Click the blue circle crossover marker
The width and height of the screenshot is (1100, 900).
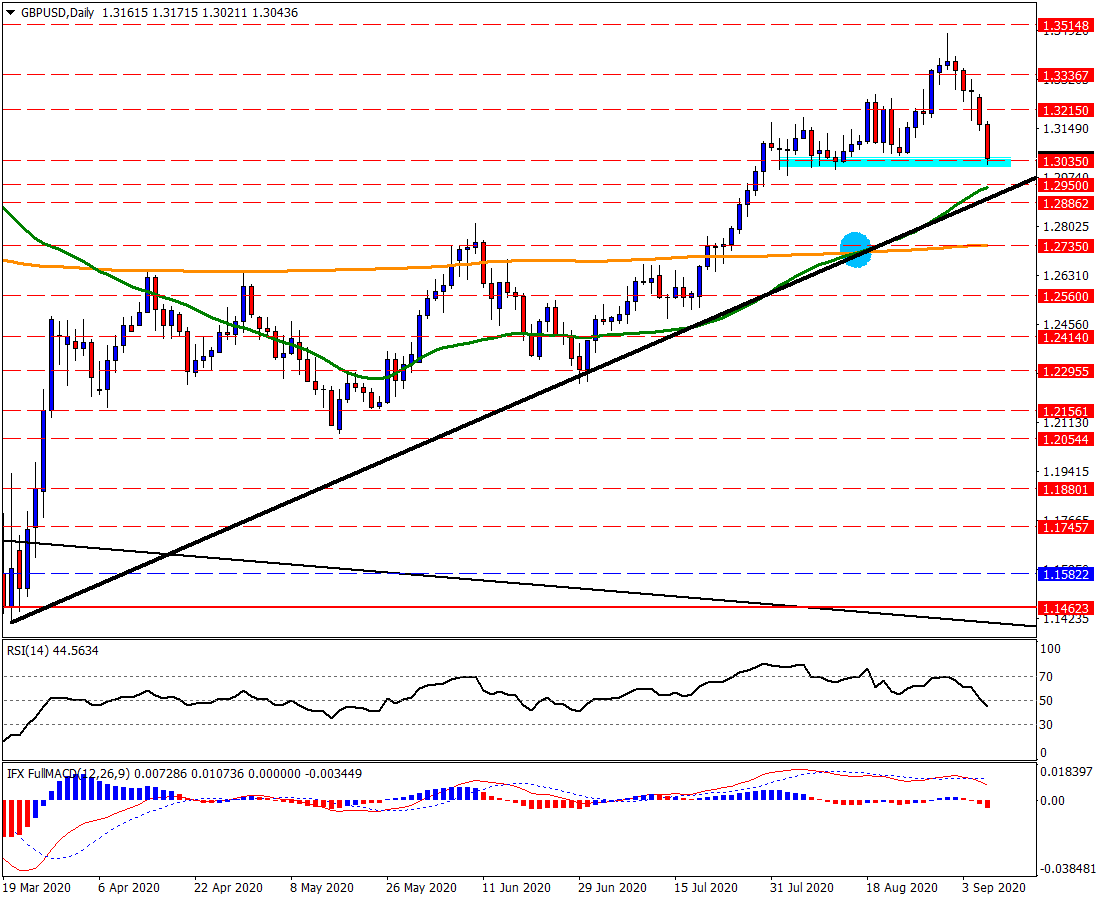(x=856, y=250)
